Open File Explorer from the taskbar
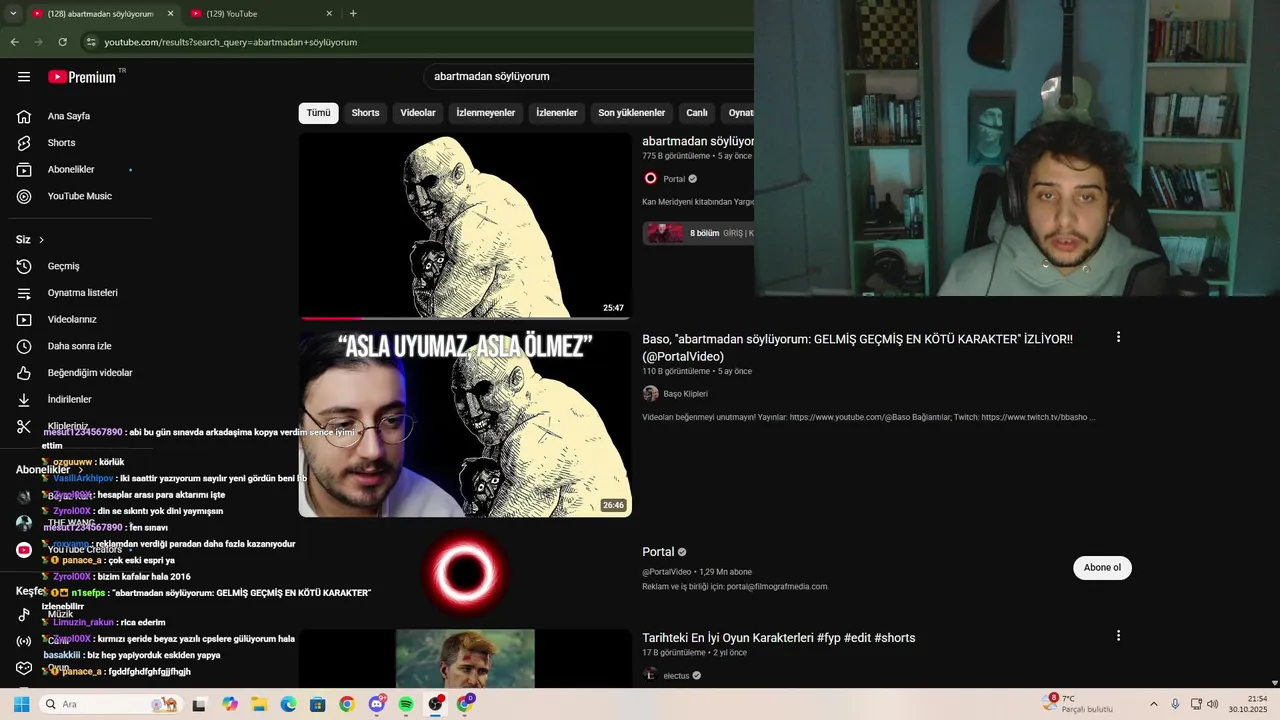This screenshot has height=720, width=1280. point(259,704)
